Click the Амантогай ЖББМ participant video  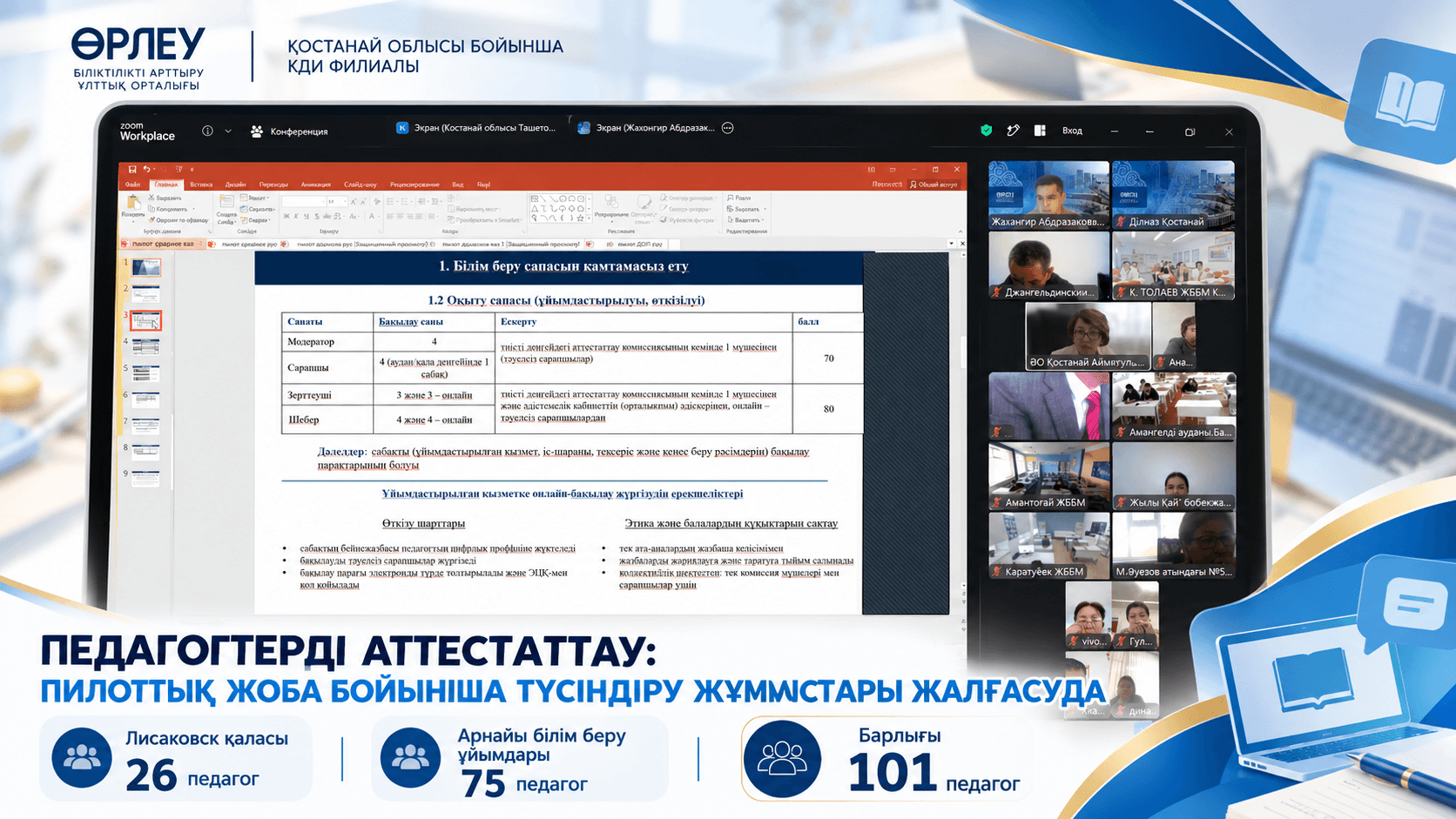1049,476
